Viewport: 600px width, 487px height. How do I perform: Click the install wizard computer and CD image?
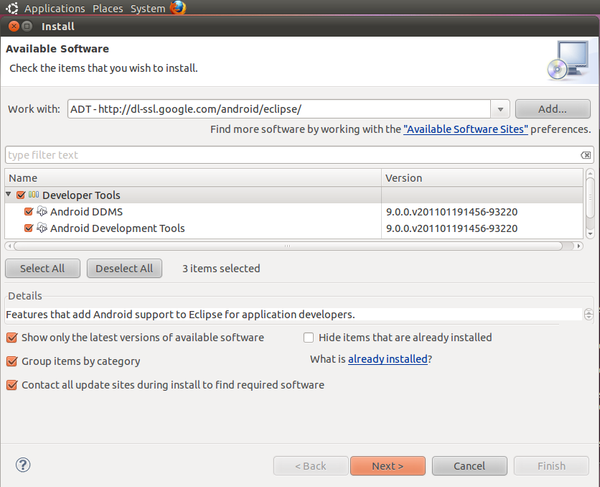pyautogui.click(x=568, y=60)
